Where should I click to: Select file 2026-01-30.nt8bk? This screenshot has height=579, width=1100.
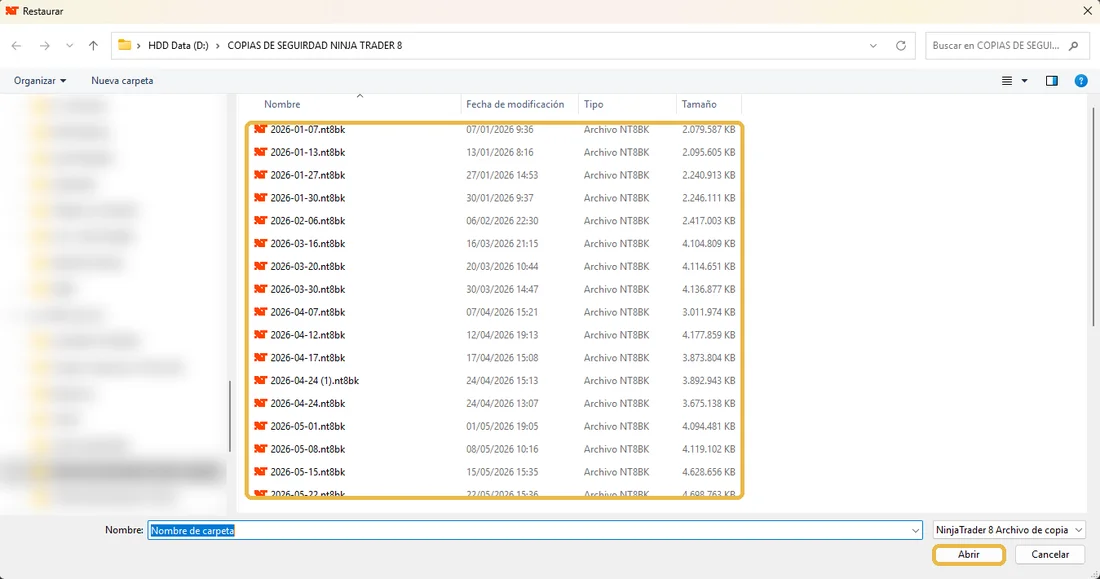[307, 198]
